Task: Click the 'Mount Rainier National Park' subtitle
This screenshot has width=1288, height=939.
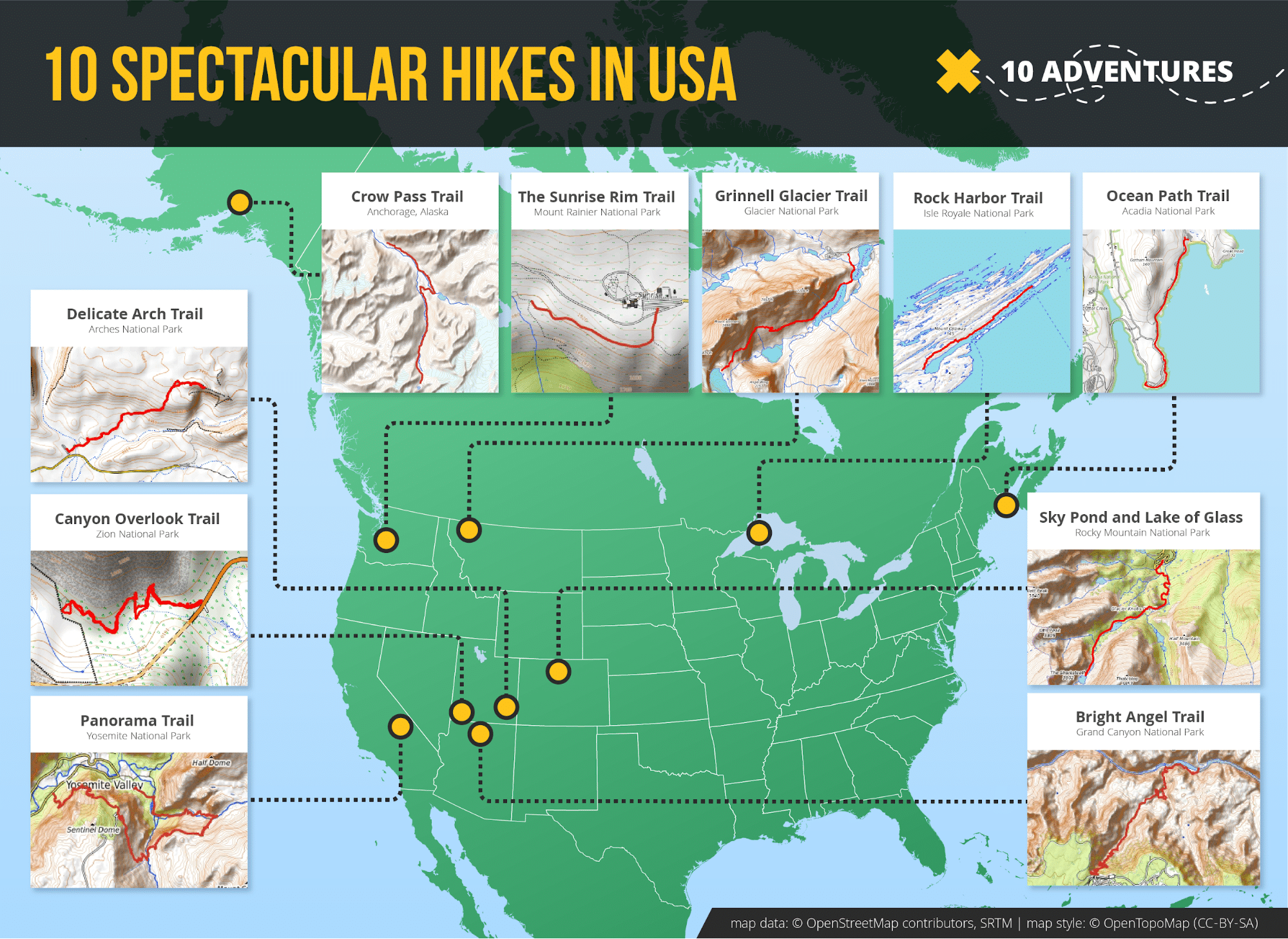Action: tap(597, 212)
